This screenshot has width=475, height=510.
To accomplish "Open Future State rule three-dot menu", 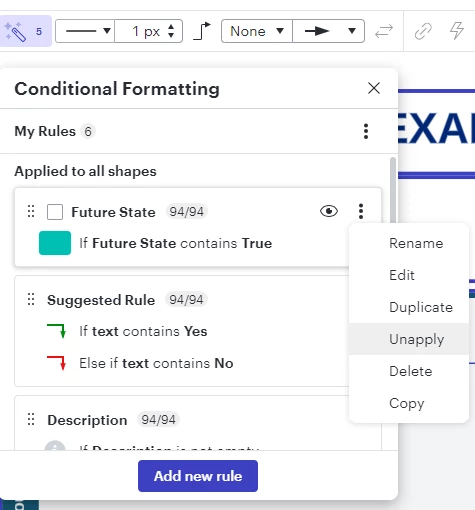I will (361, 211).
